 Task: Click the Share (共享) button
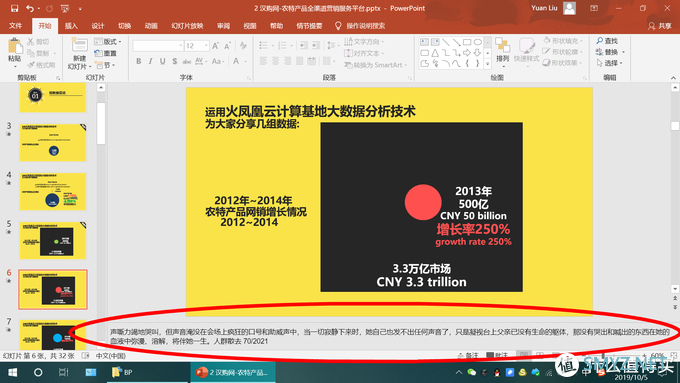(x=660, y=26)
